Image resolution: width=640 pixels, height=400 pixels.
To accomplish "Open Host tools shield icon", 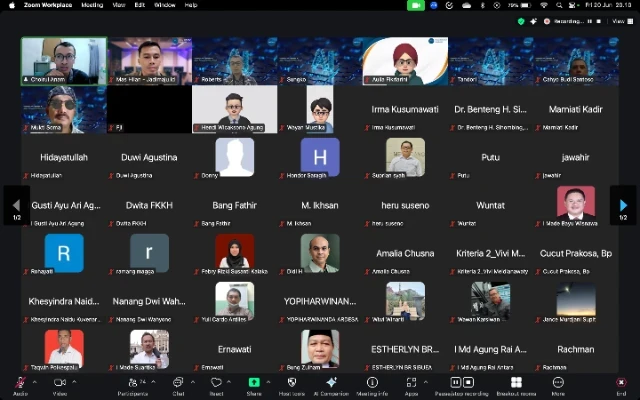I will pos(292,384).
